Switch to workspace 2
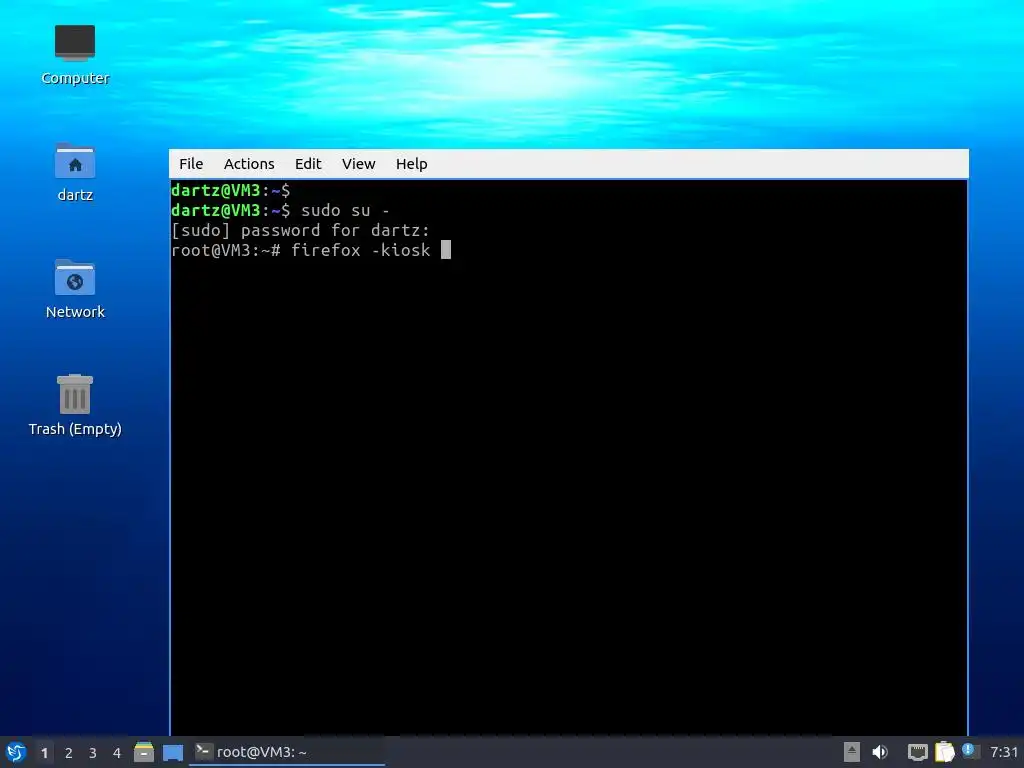Screen dimensions: 1024x768 pos(69,753)
